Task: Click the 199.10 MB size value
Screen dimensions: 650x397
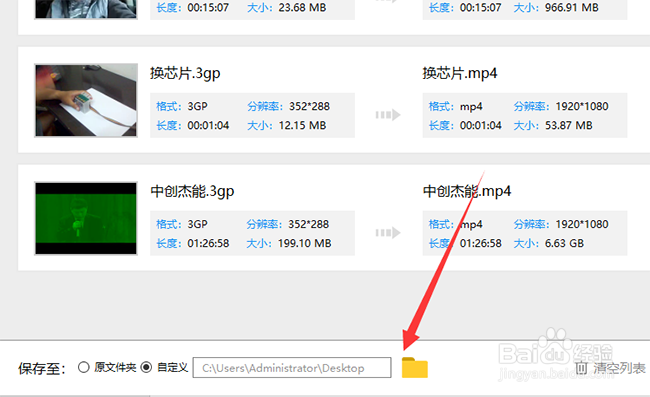Action: point(305,243)
